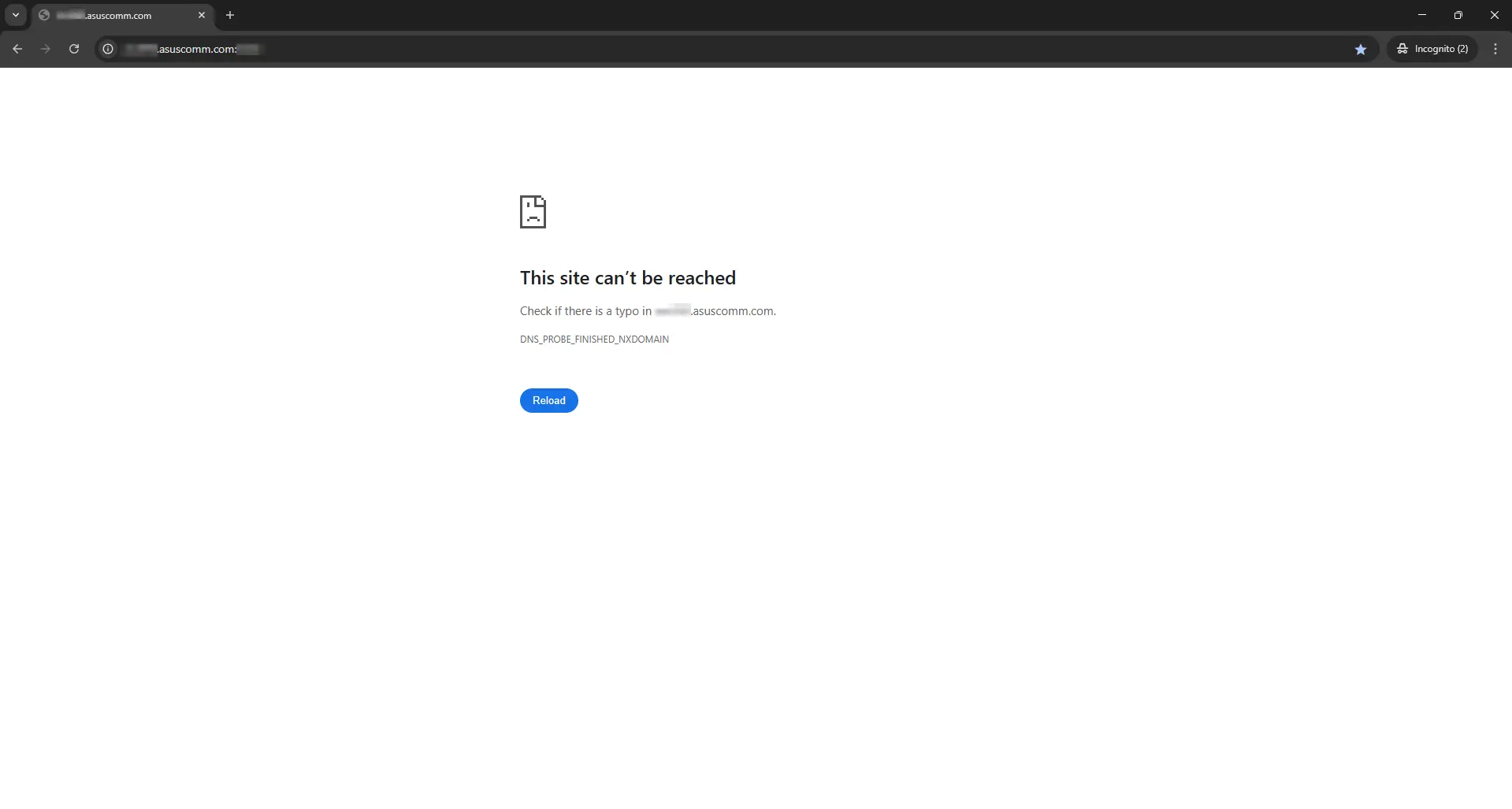The image size is (1512, 809).
Task: Click the Reload button on the error page
Action: [548, 400]
